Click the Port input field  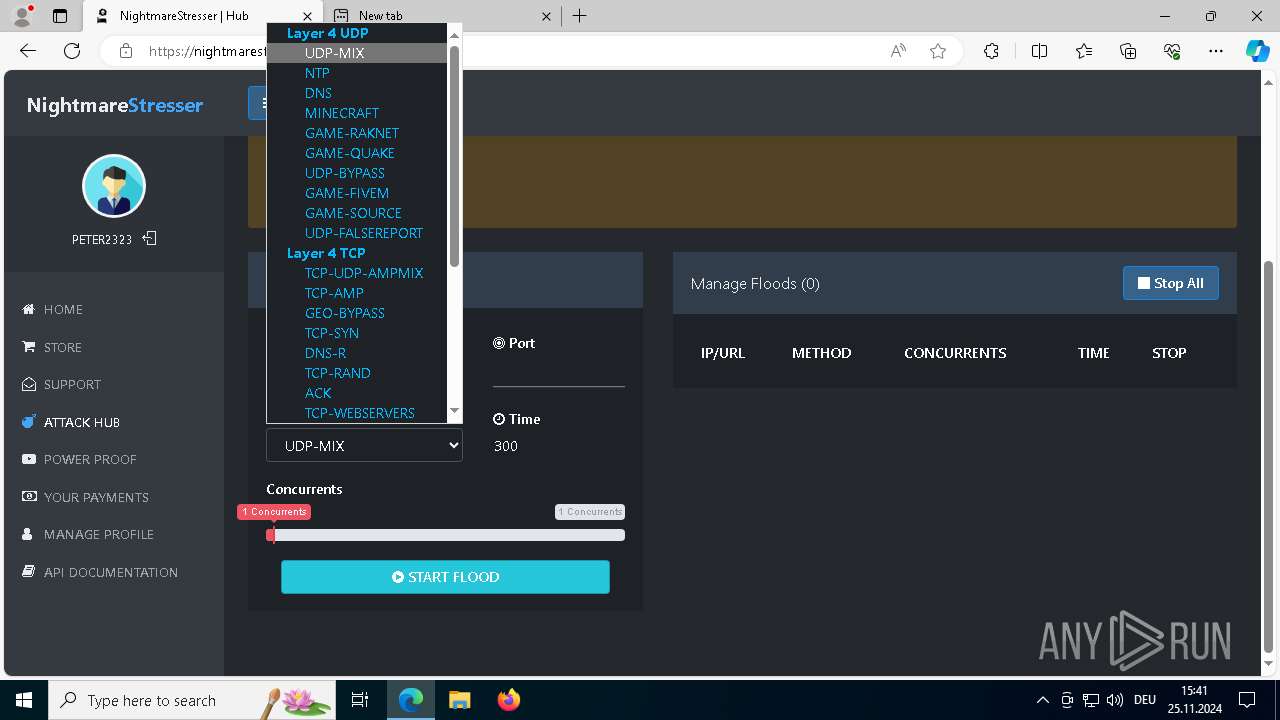click(559, 371)
